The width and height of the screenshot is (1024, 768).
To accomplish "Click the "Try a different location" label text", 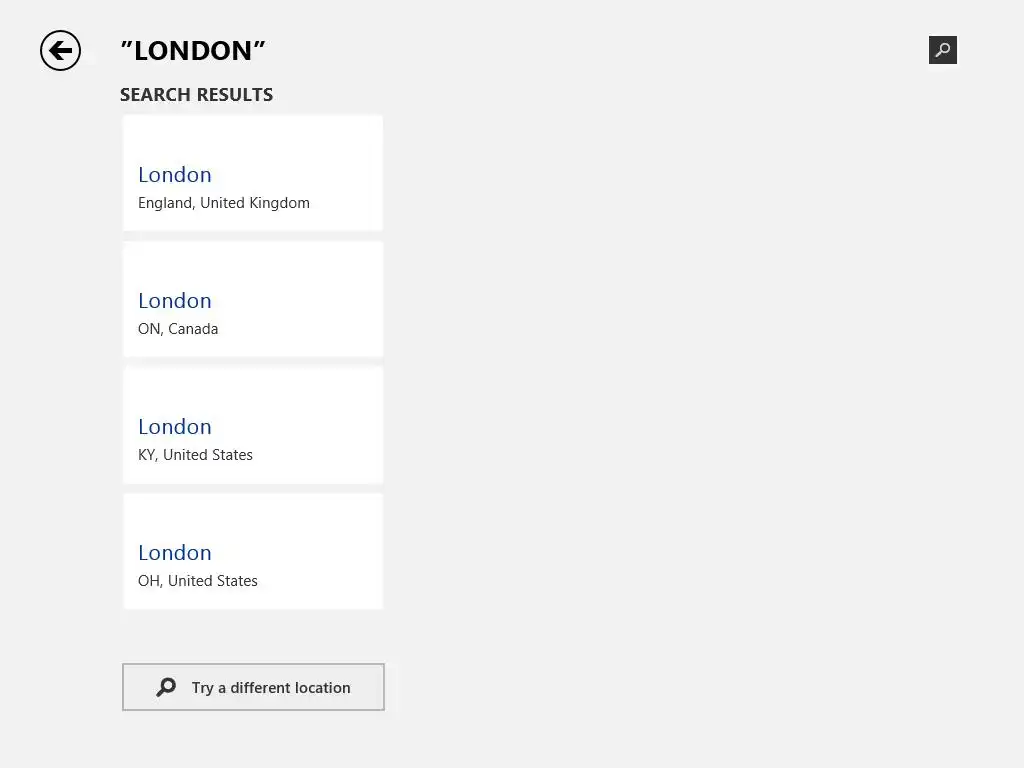I will tap(271, 688).
